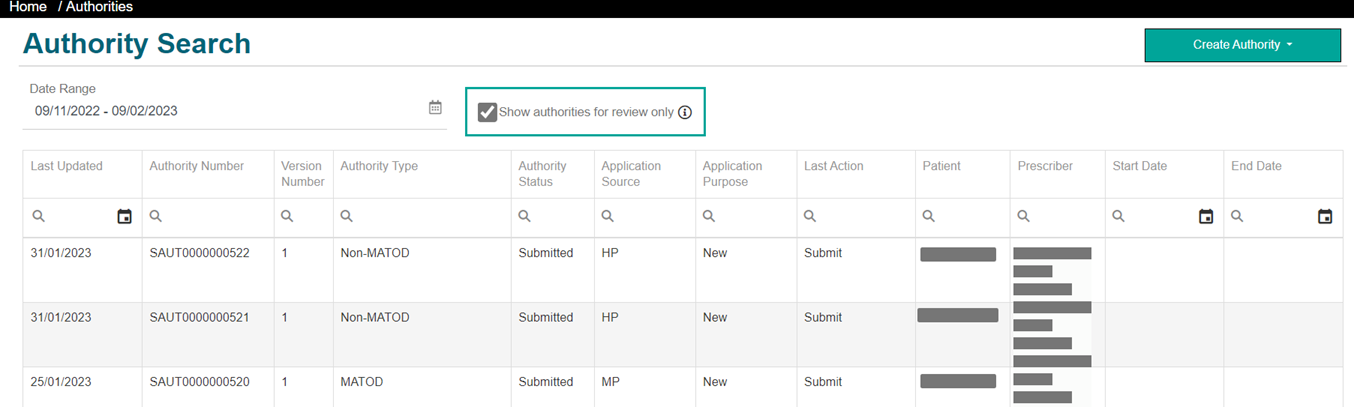Click the Authority Number search magnifier icon
Screen dimensions: 1354x407
click(x=156, y=216)
